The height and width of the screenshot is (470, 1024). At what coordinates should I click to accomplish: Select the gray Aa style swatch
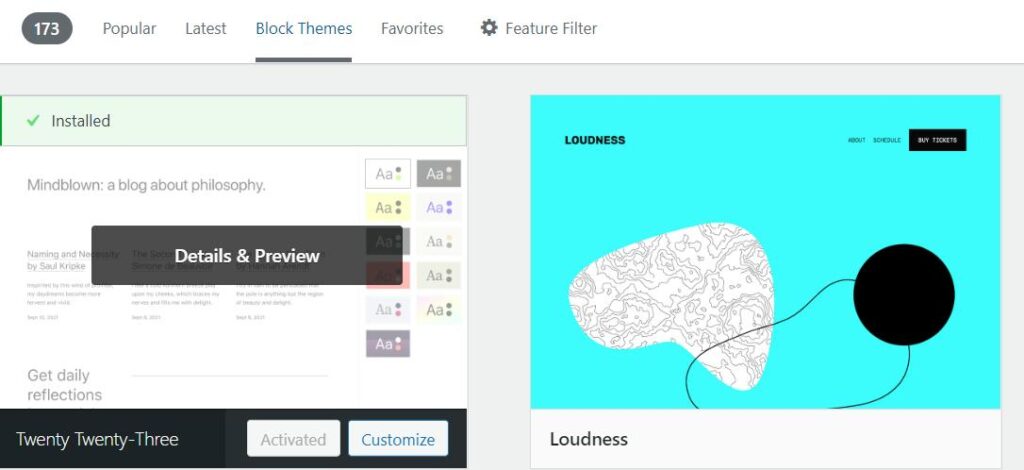(x=438, y=174)
